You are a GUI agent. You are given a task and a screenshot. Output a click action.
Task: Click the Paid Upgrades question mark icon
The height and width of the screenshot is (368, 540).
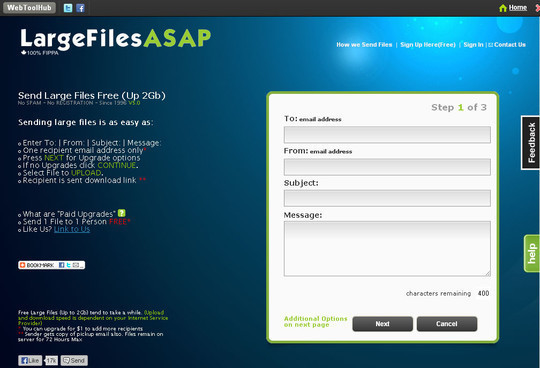(122, 213)
